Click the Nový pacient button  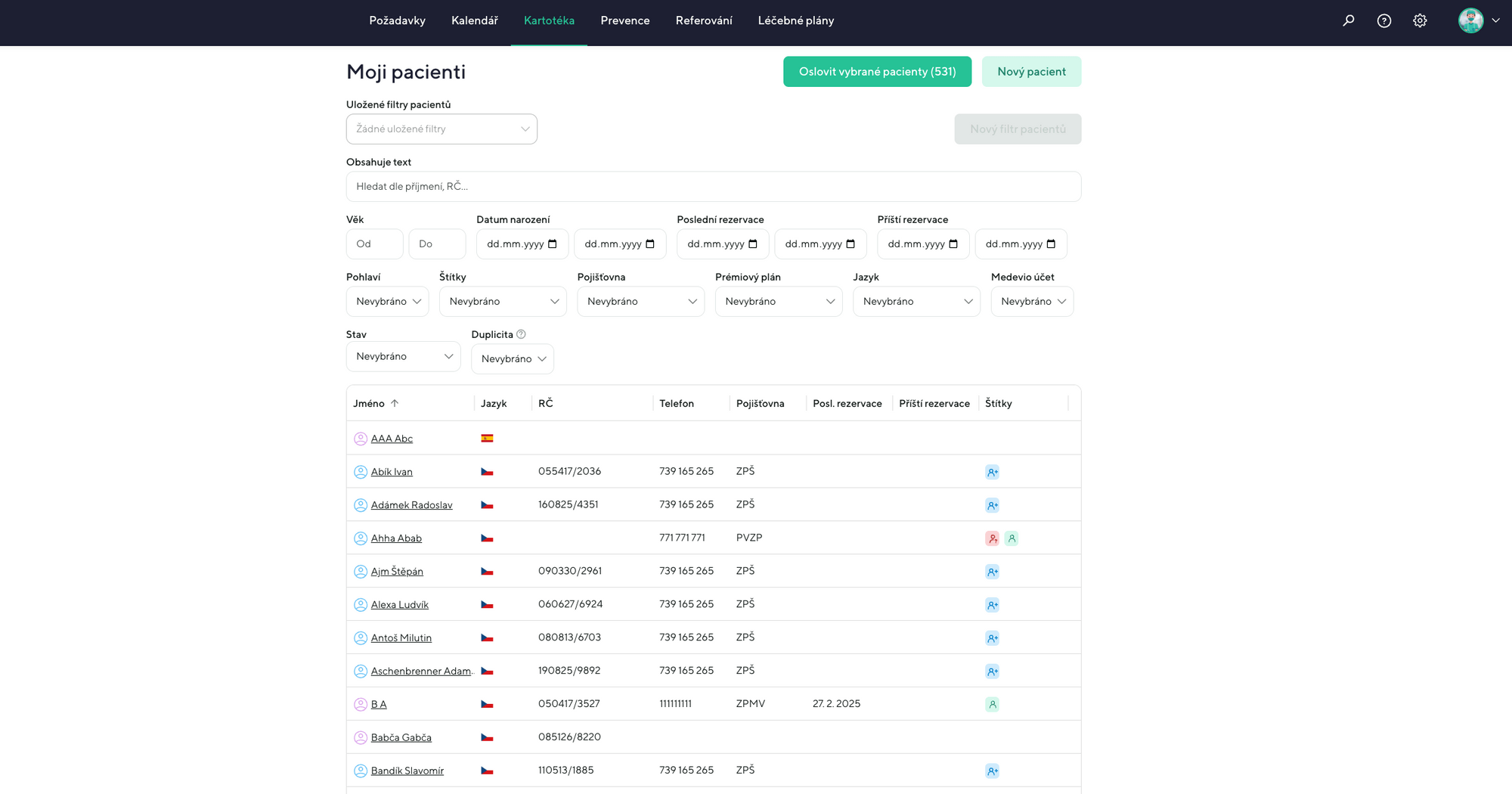tap(1031, 72)
